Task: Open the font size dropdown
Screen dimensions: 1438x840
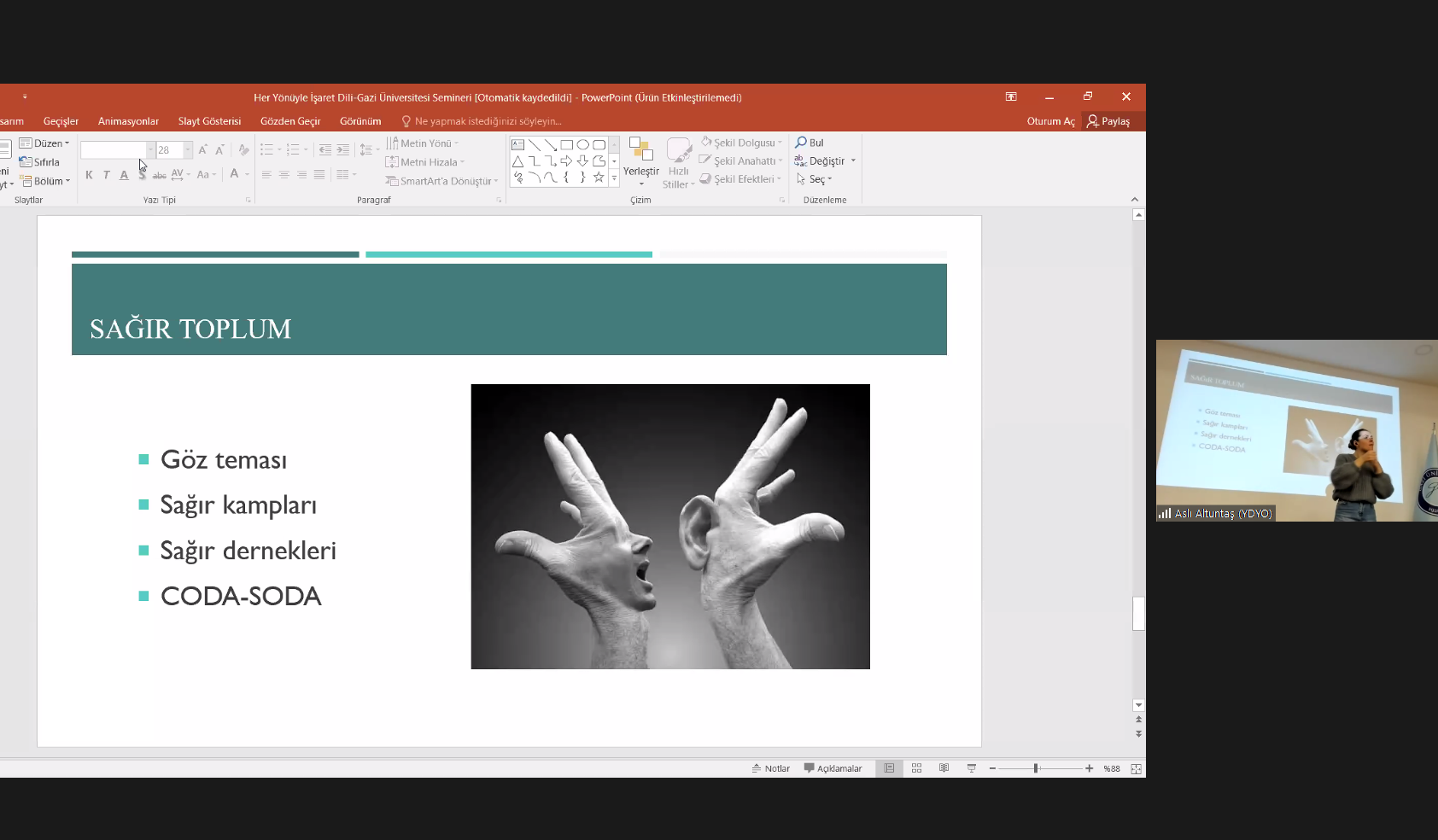Action: click(x=188, y=149)
